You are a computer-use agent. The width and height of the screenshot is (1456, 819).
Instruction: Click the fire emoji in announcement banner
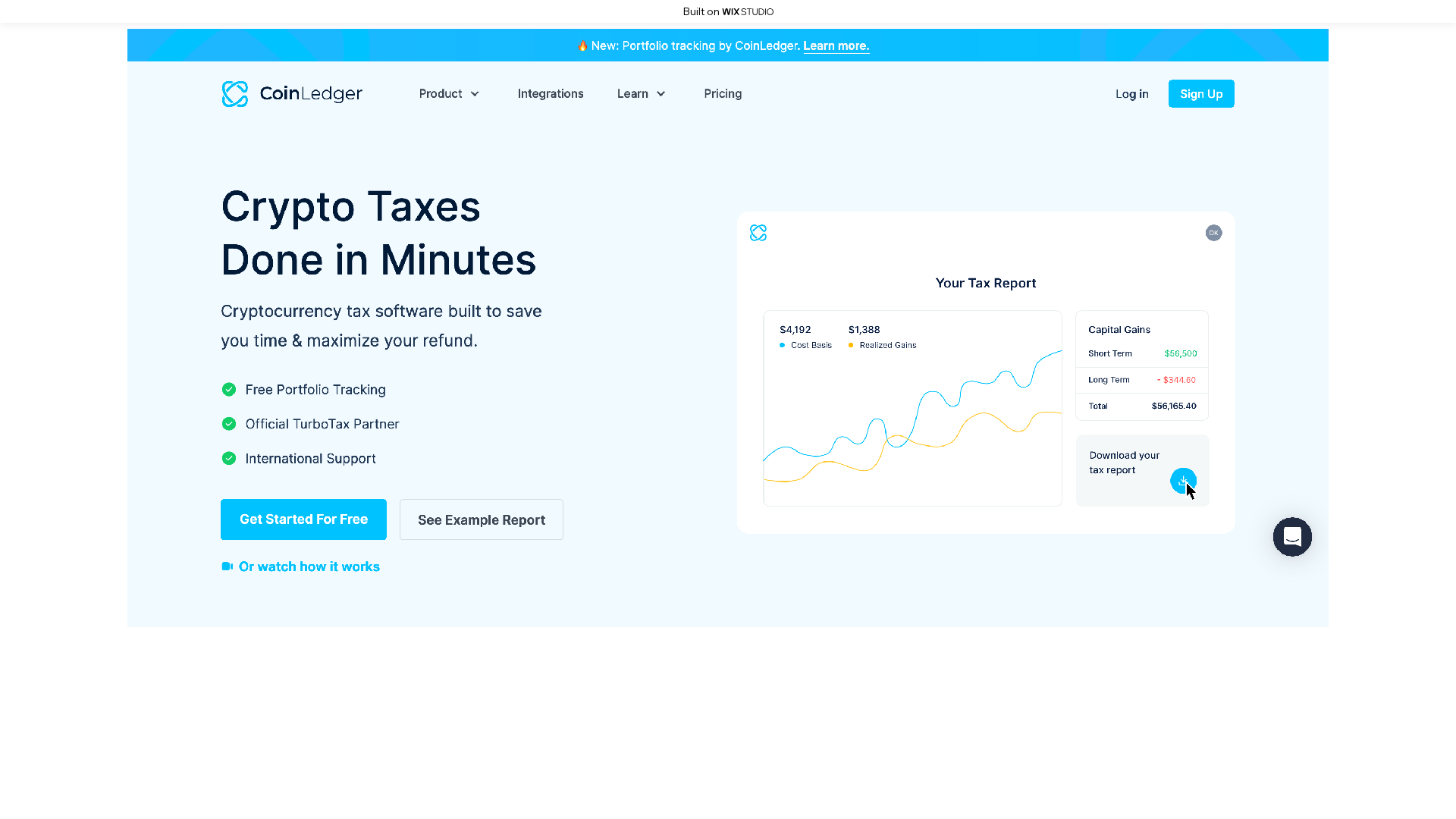tap(582, 46)
